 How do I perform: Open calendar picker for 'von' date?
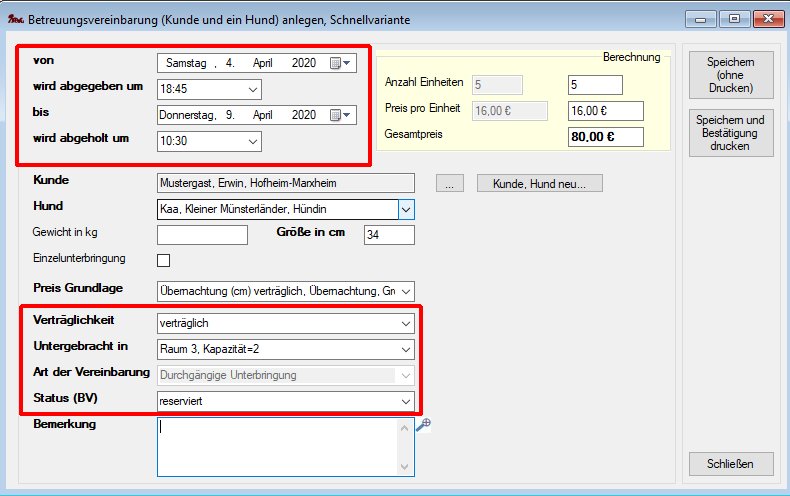pos(341,63)
